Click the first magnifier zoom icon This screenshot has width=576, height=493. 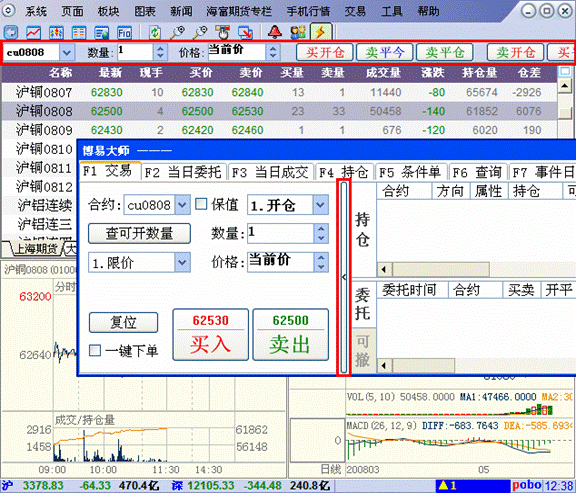(x=177, y=32)
